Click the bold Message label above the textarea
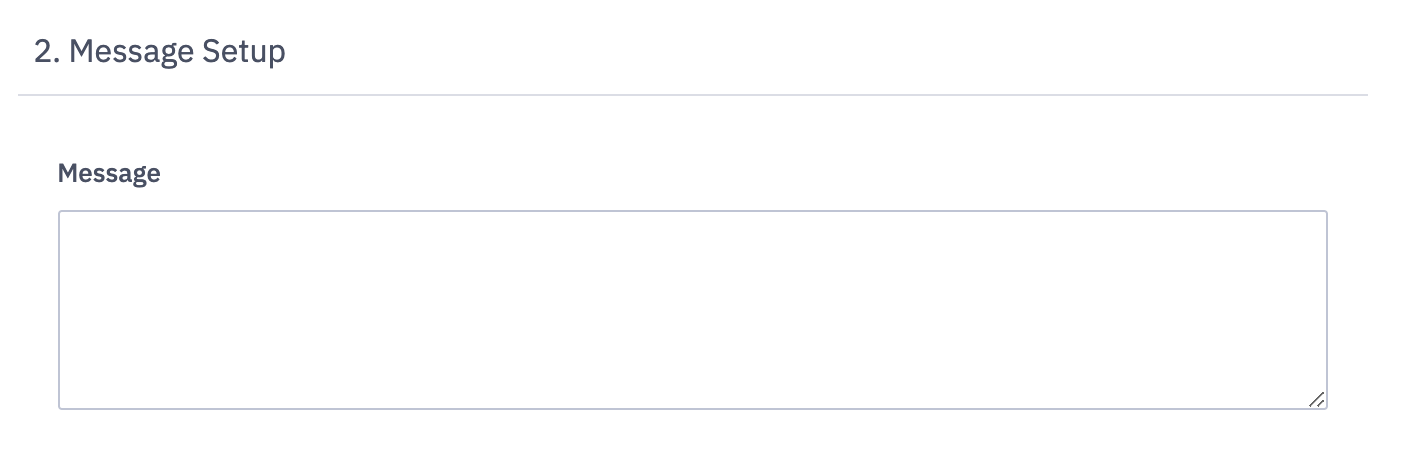This screenshot has height=464, width=1404. click(109, 173)
